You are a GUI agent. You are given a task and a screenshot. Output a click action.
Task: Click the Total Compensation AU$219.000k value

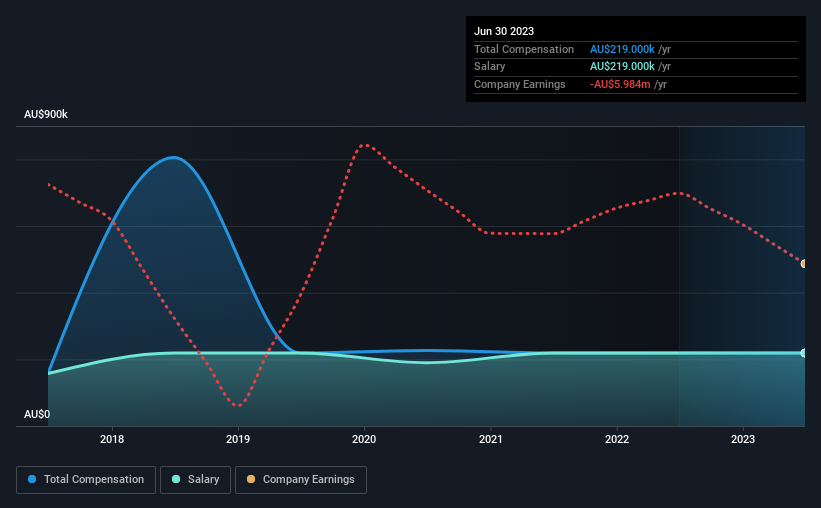tap(622, 49)
